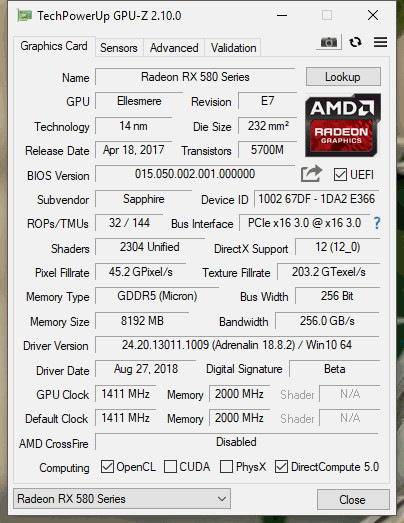Click the AMD Radeon Graphics logo
404x523 pixels.
coord(343,125)
